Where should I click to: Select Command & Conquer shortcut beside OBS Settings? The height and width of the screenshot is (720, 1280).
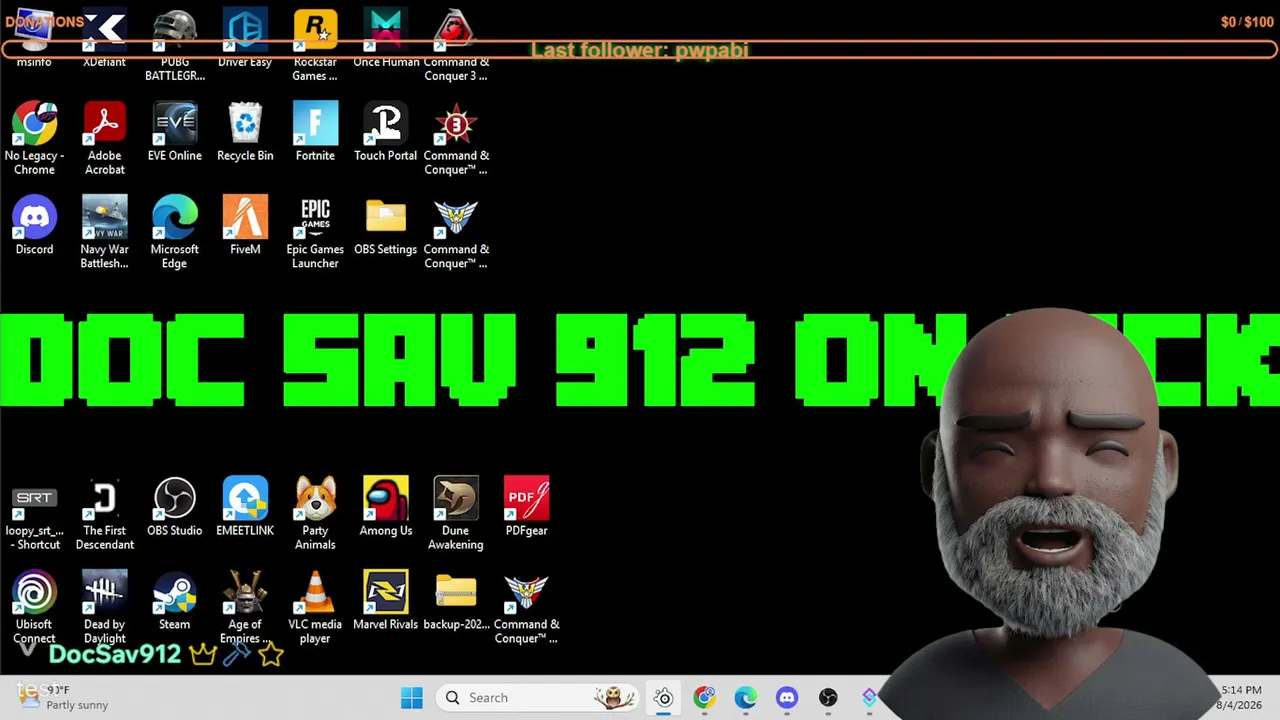tap(456, 232)
